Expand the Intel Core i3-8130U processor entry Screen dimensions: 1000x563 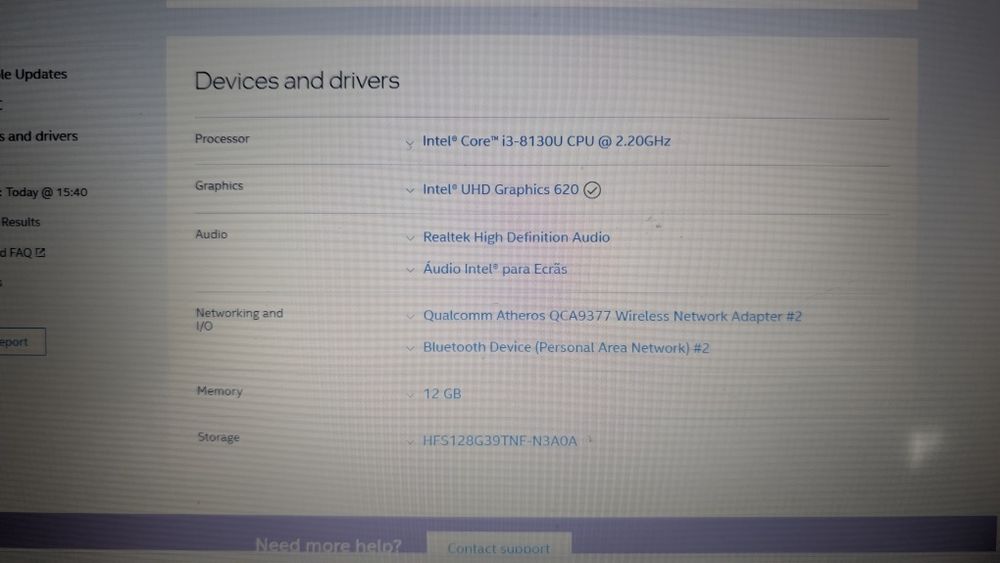[x=409, y=144]
